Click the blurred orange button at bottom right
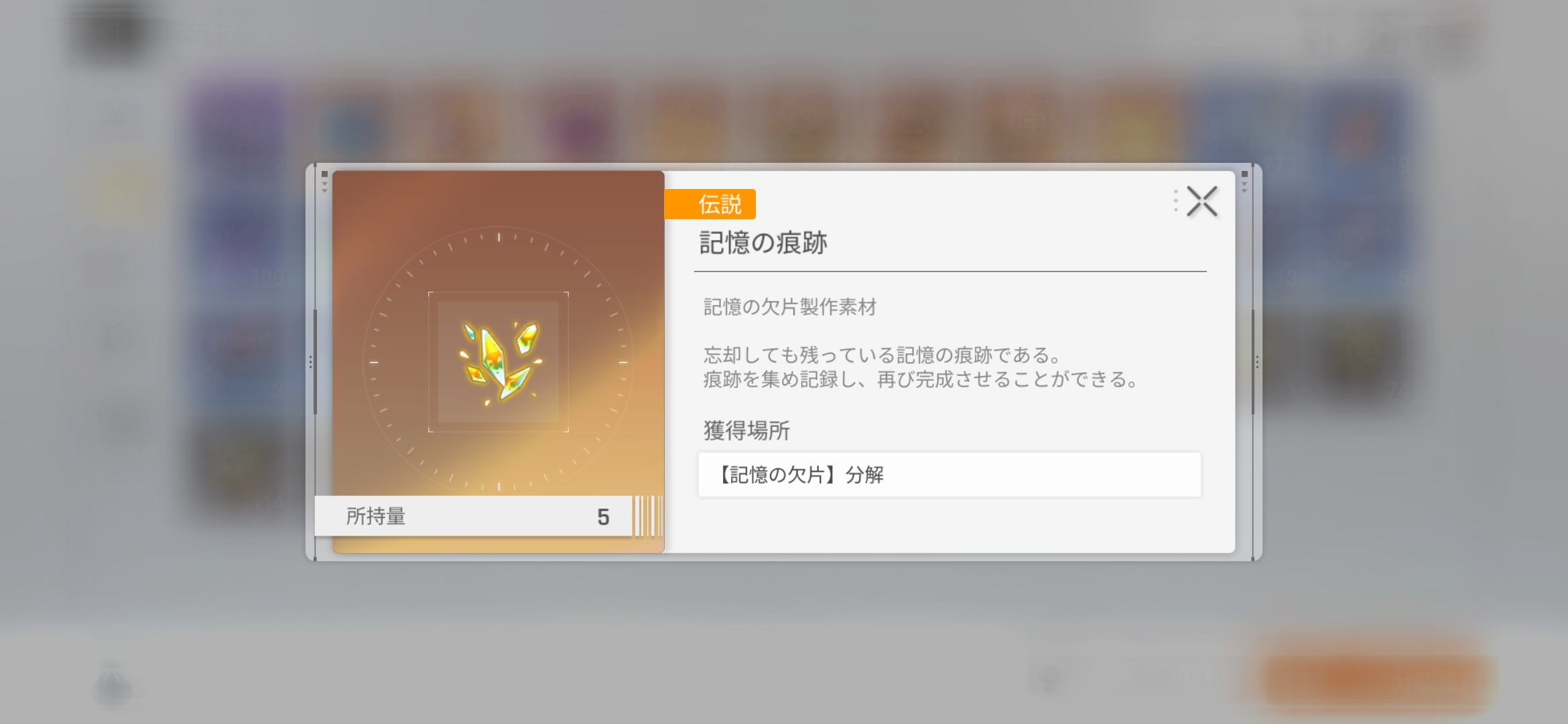This screenshot has width=1568, height=724. pyautogui.click(x=1377, y=678)
